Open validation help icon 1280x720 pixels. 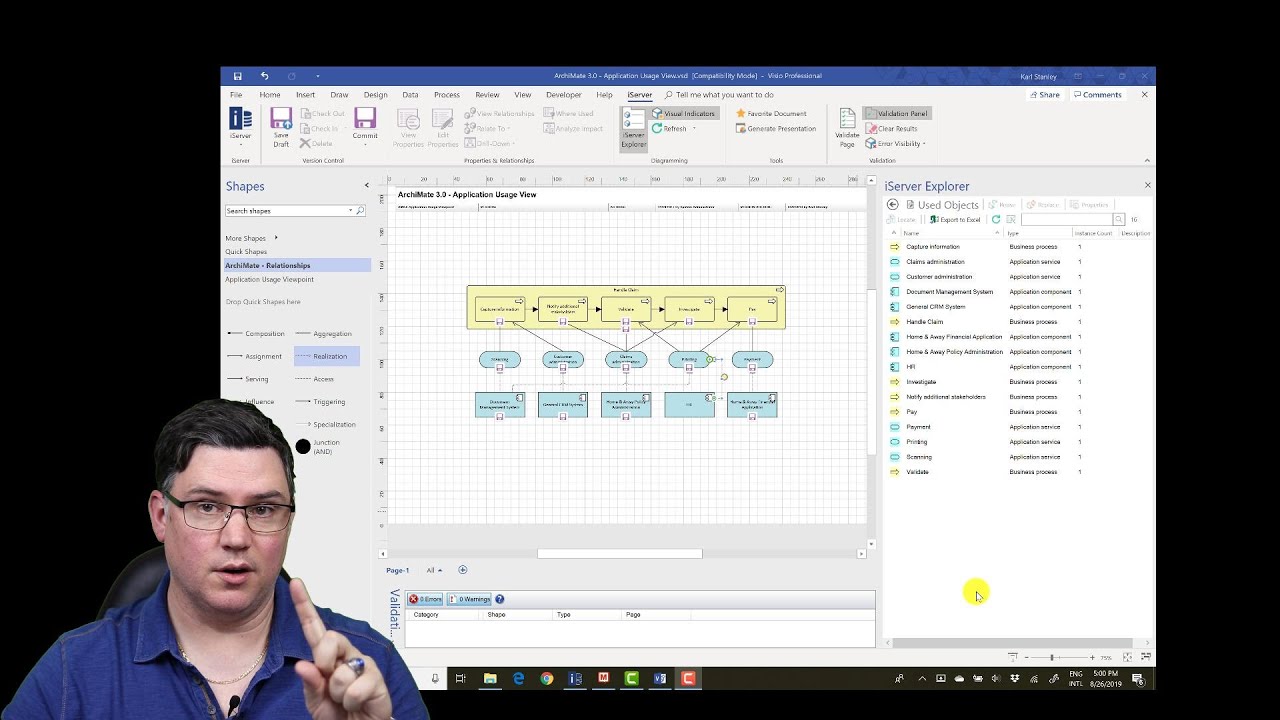pos(499,599)
